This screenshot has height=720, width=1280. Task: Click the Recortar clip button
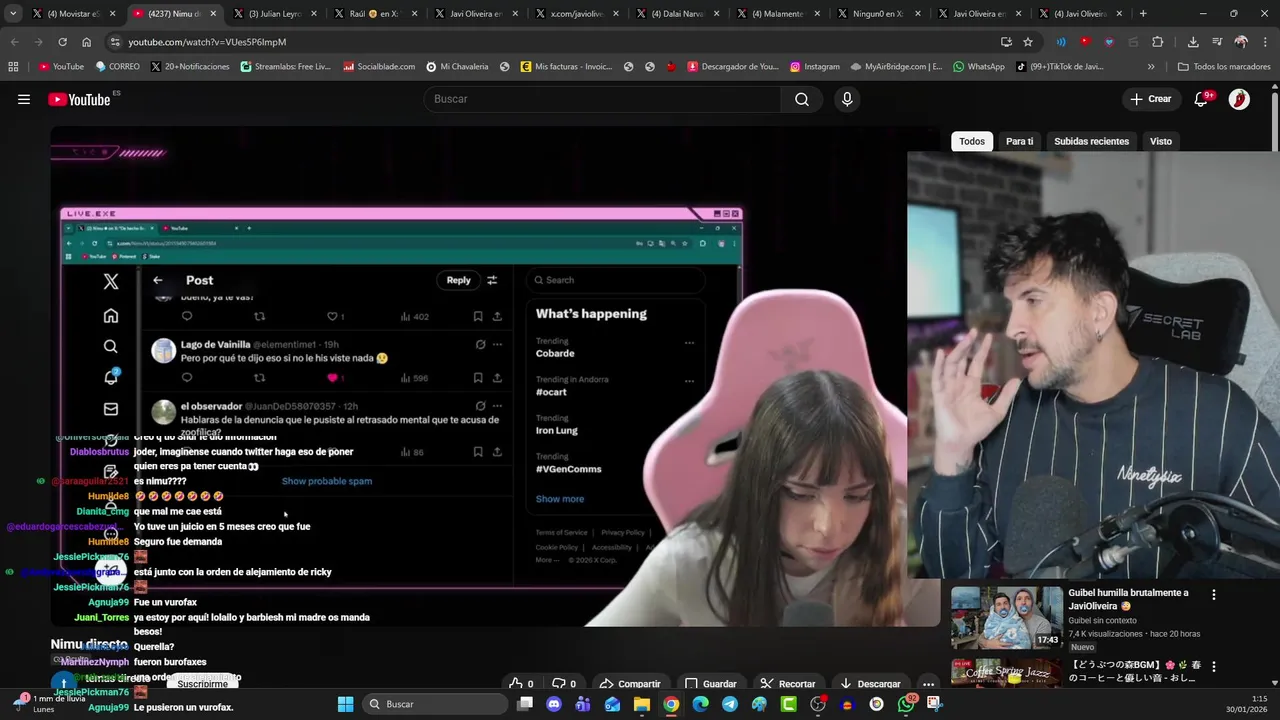click(x=787, y=684)
